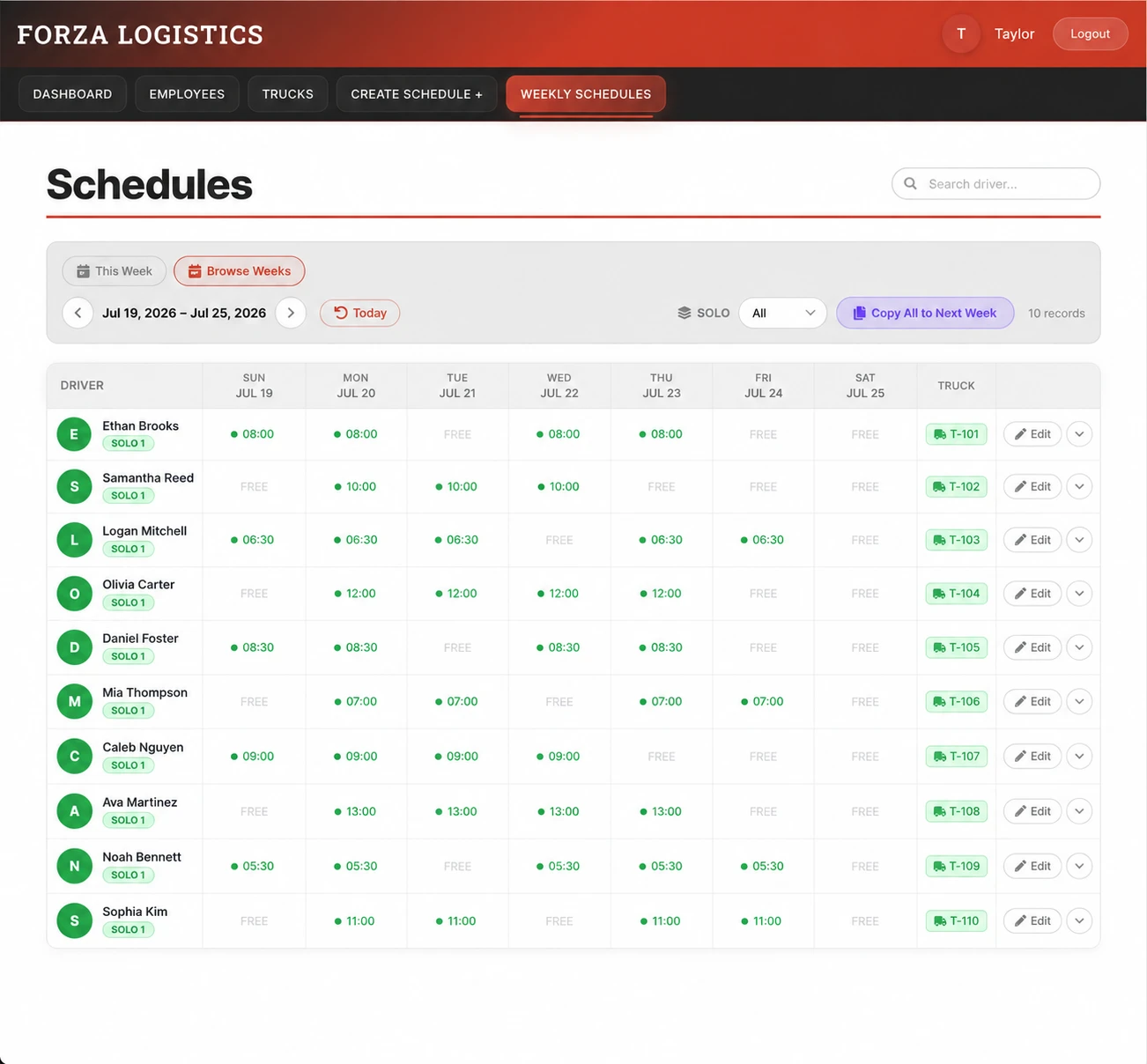Click Samantha Reed Sunday FREE cell

tap(254, 486)
